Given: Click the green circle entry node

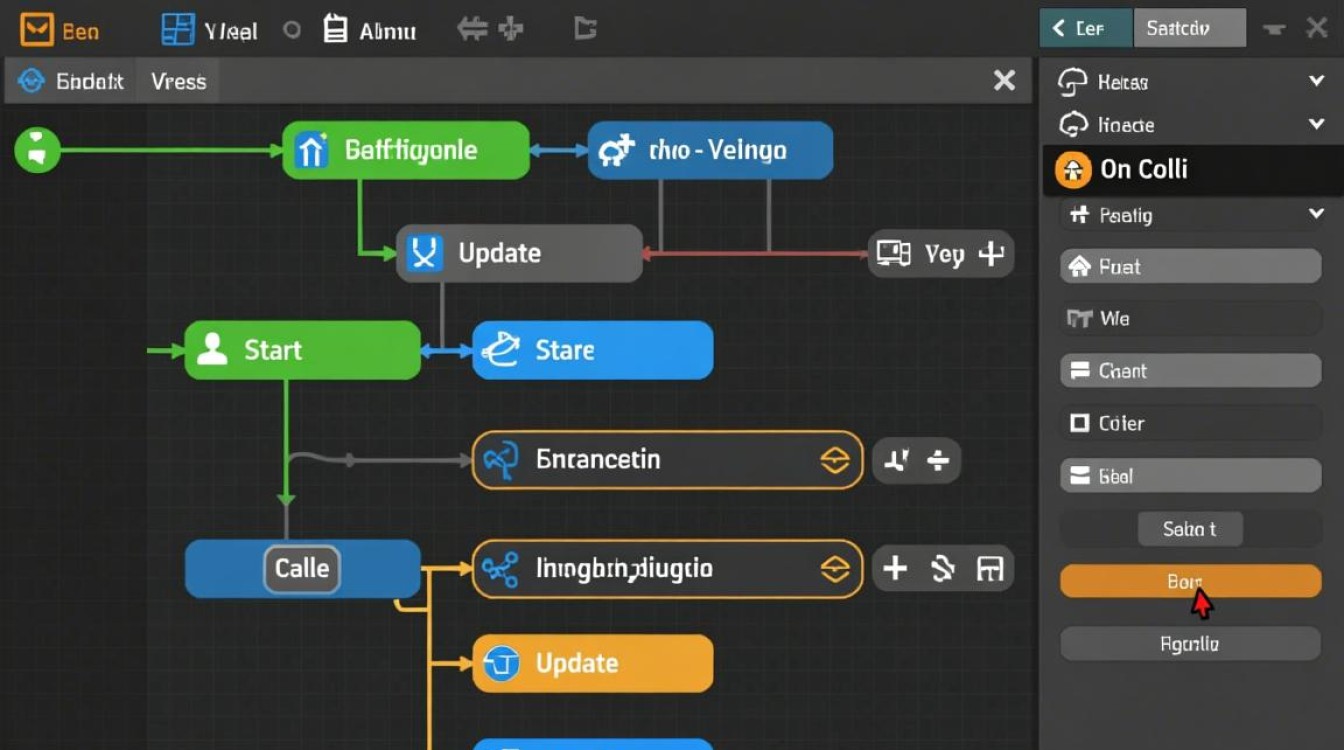Looking at the screenshot, I should [x=37, y=151].
